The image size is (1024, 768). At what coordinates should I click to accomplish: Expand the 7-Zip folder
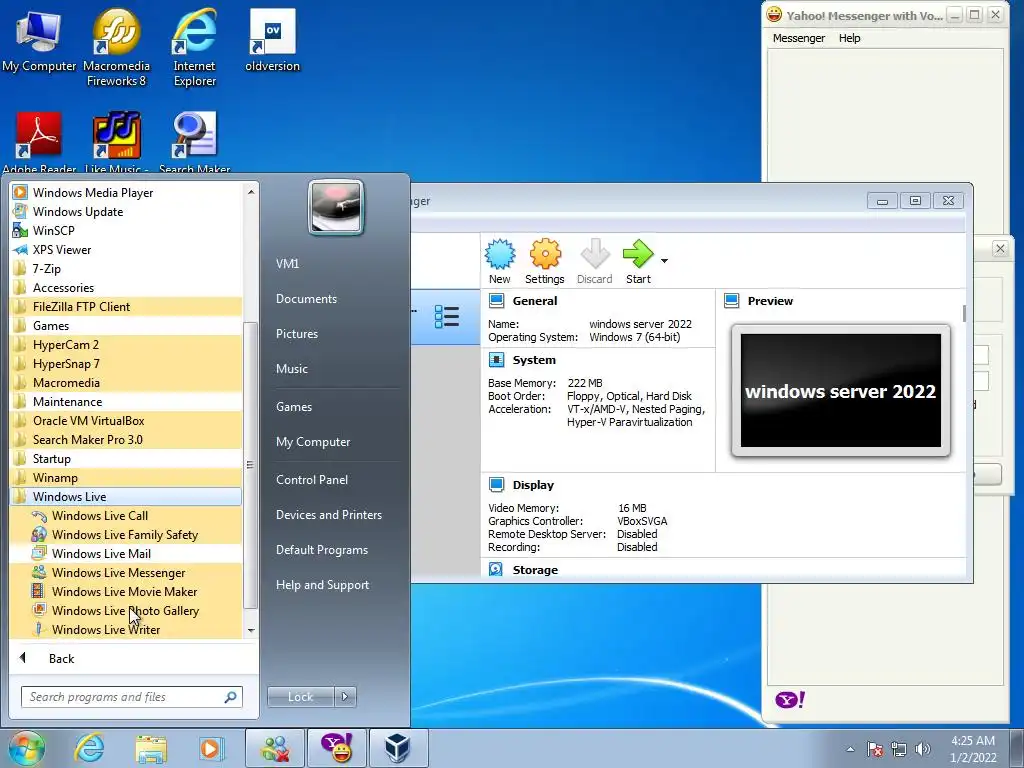(x=126, y=268)
